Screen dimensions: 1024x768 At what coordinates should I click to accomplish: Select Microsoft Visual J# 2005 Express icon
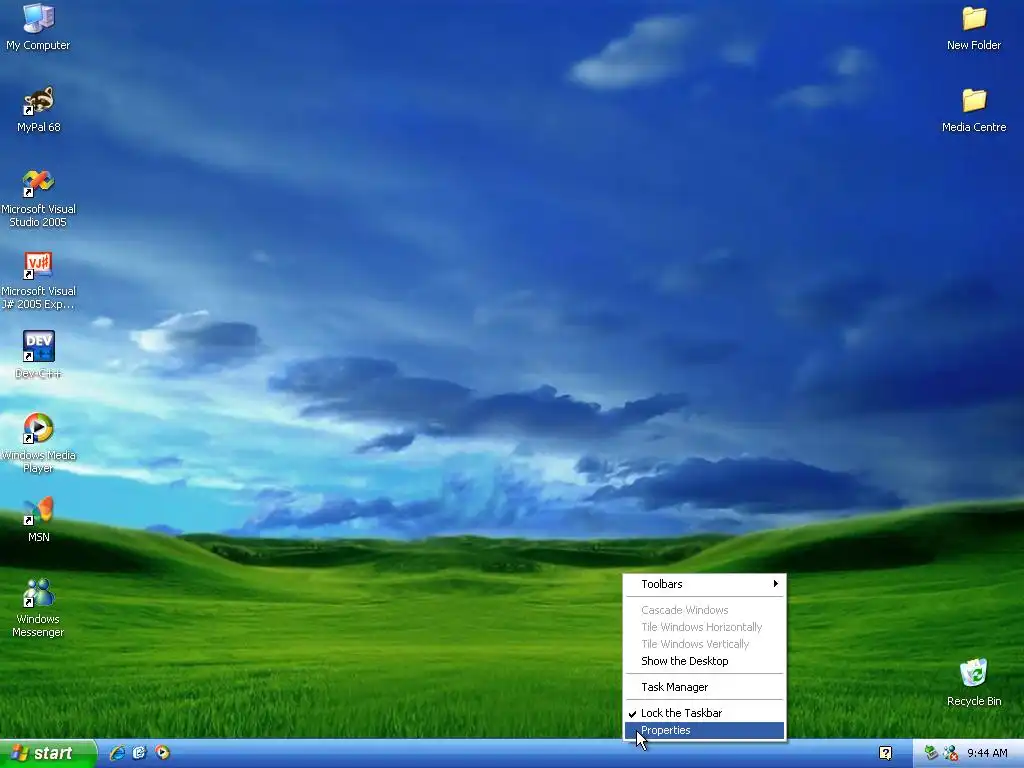38,280
